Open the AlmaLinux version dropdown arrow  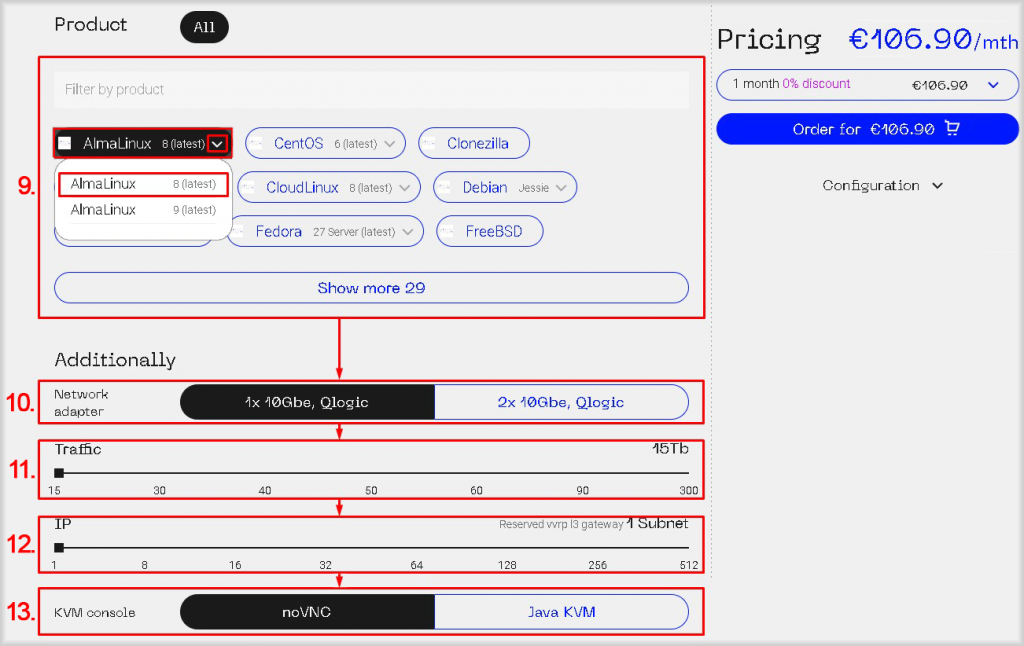217,144
